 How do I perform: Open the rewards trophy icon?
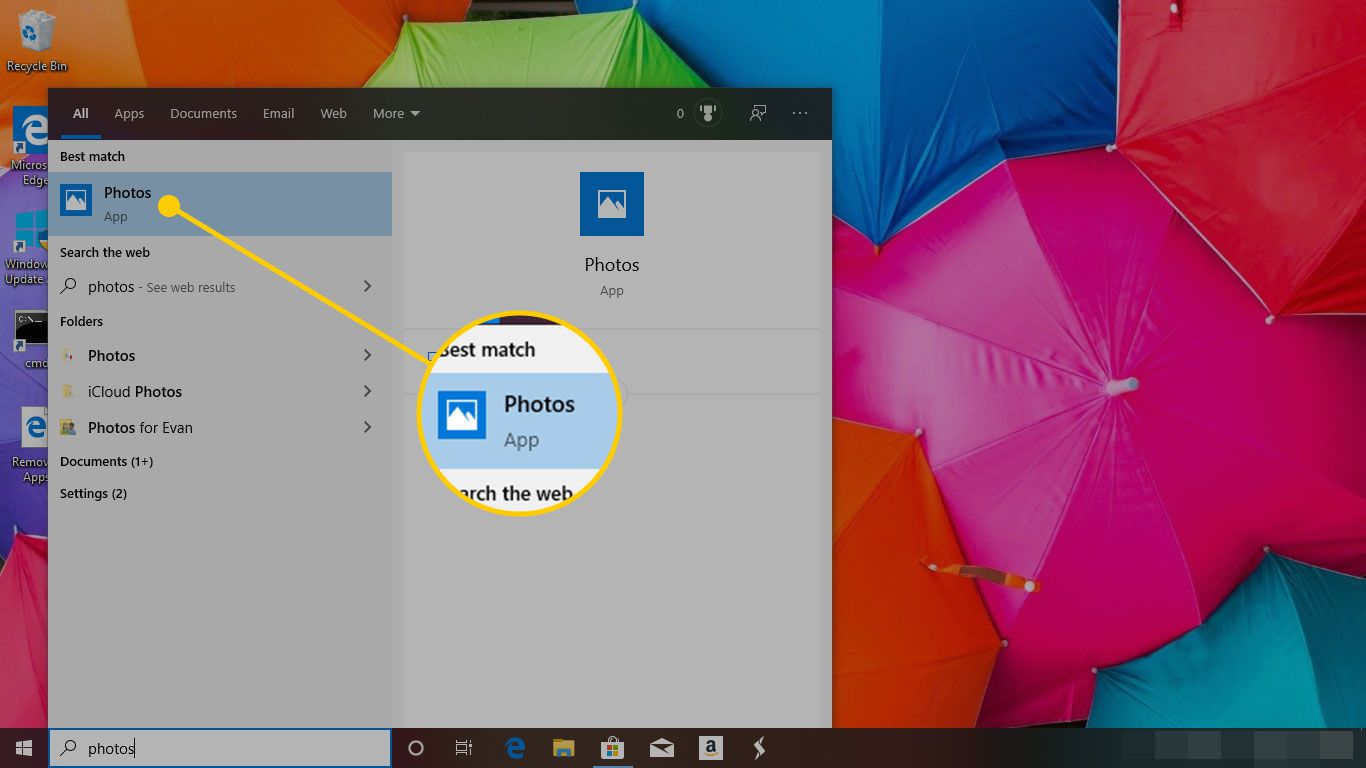point(708,113)
